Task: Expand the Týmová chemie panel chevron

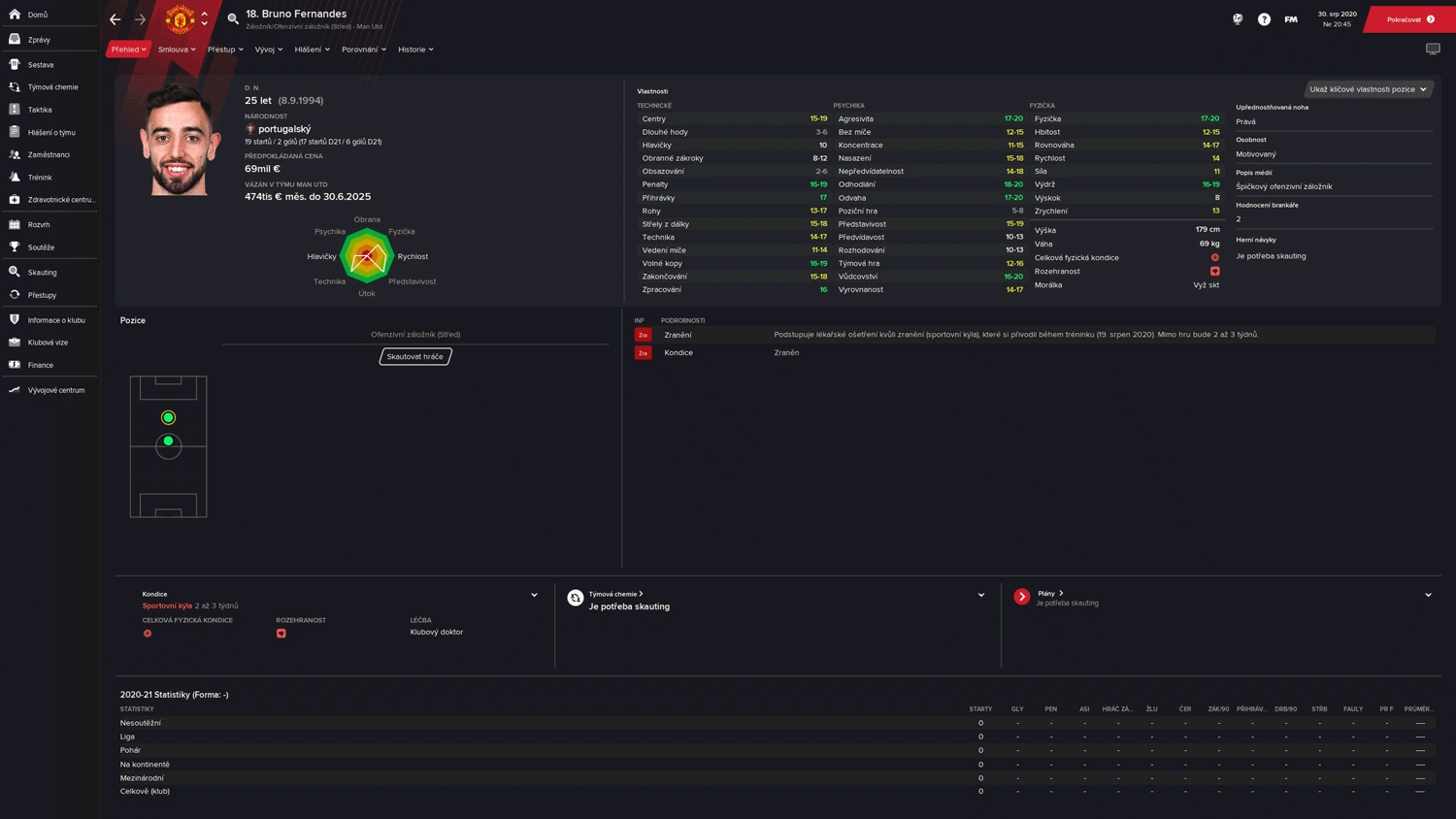Action: point(981,595)
